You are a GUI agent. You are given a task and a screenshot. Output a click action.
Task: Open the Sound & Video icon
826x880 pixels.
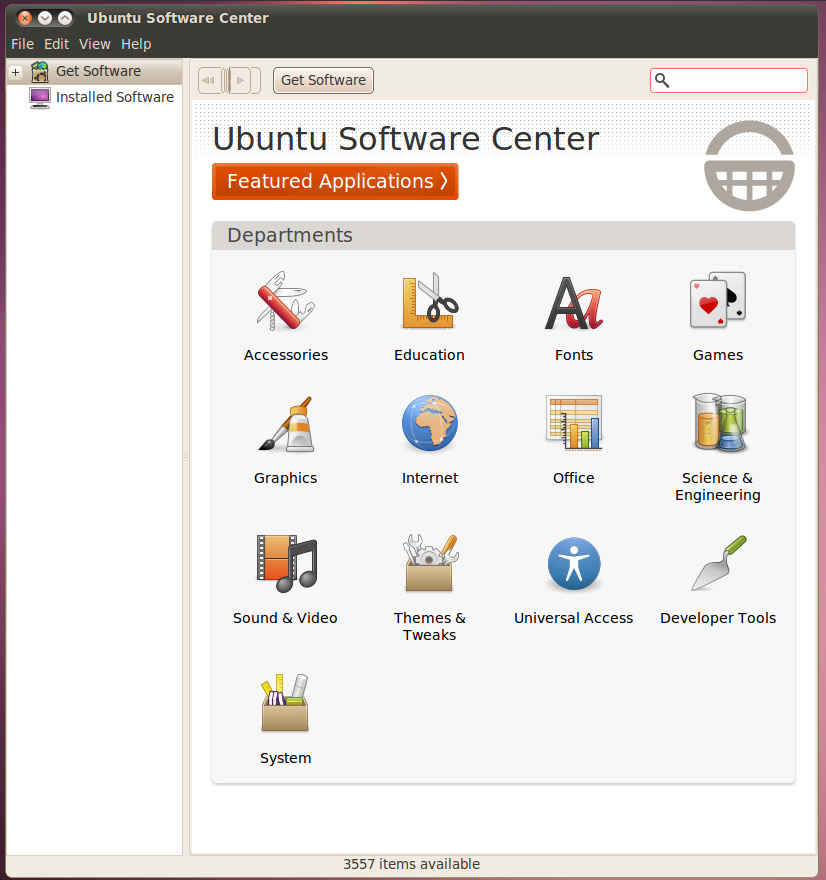coord(286,563)
